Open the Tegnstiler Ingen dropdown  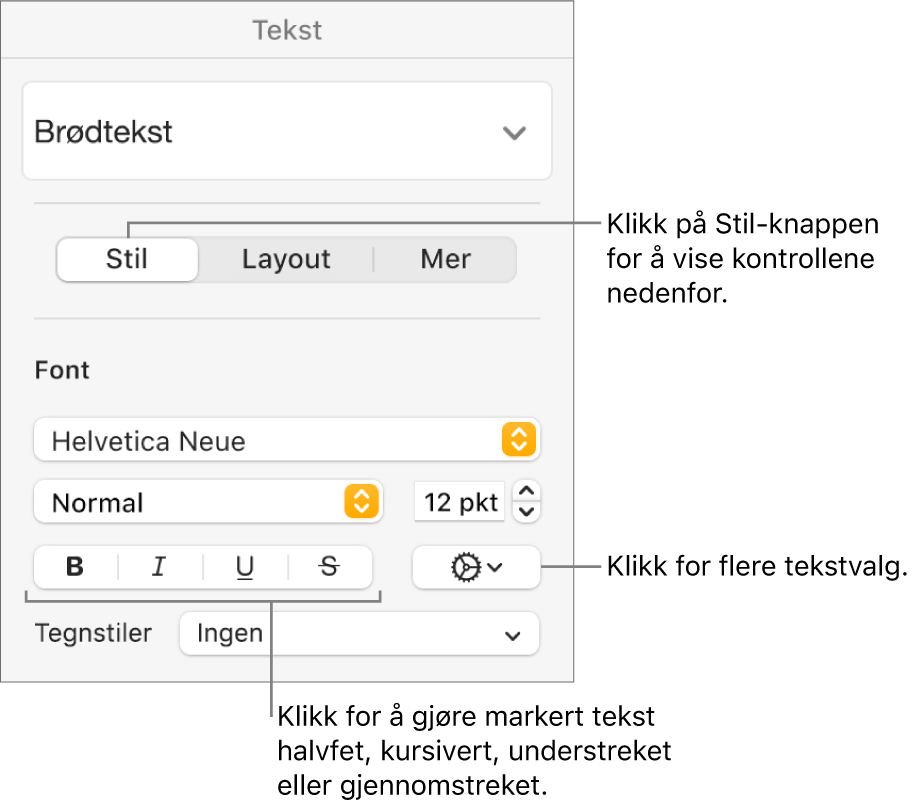[x=359, y=634]
